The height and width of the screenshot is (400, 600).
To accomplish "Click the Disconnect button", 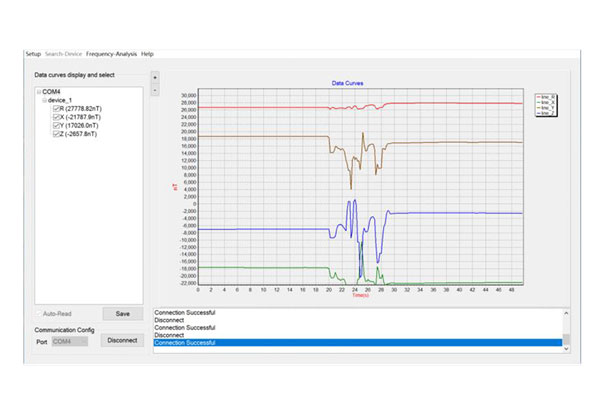I will click(x=121, y=340).
